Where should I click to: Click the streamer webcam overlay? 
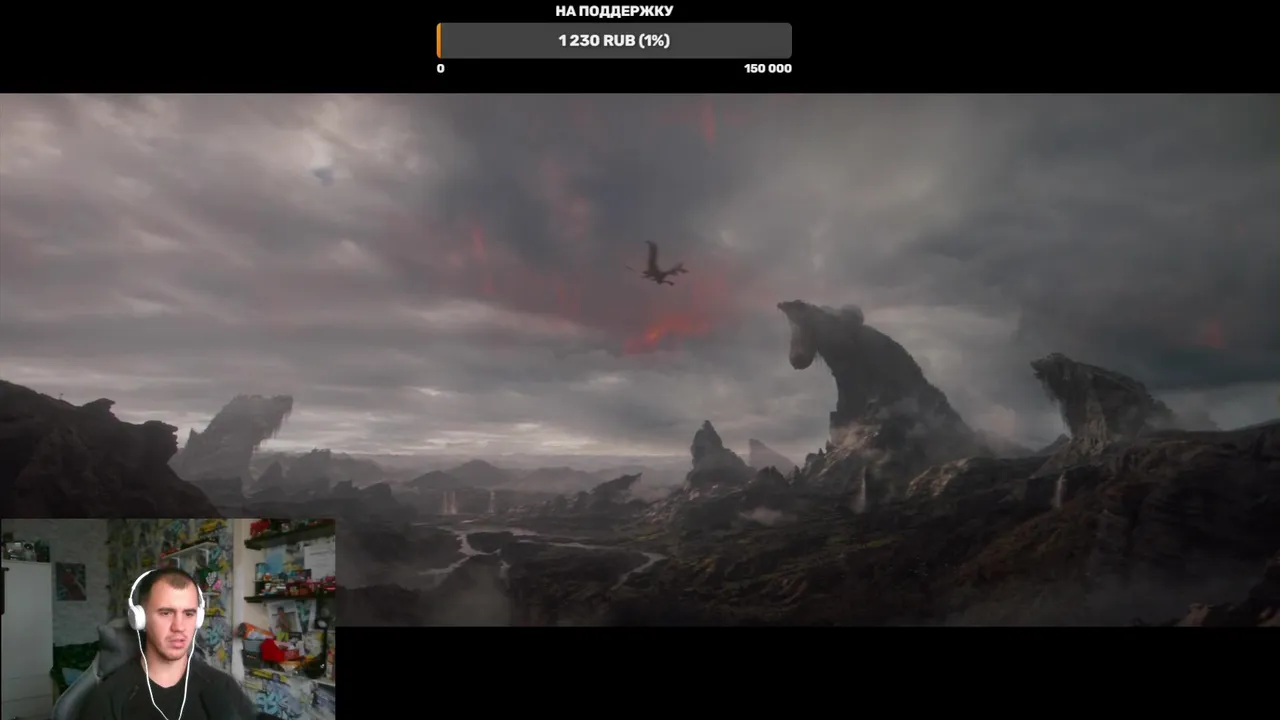pos(167,619)
